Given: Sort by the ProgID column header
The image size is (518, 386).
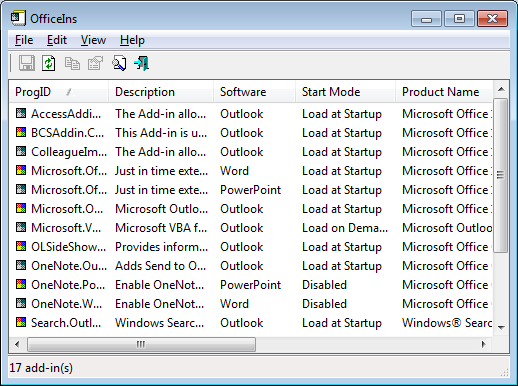Looking at the screenshot, I should (59, 92).
